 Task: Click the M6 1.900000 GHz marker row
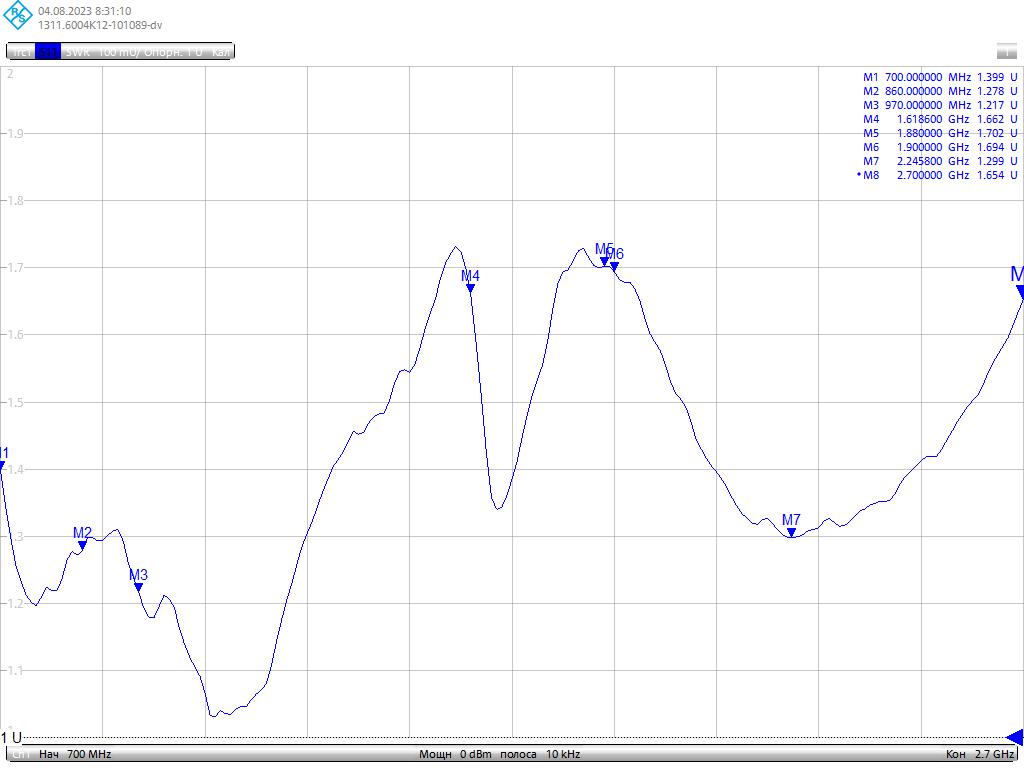tap(940, 148)
